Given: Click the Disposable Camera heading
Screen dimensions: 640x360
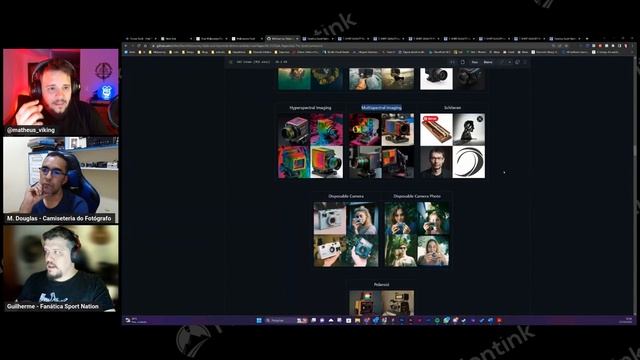Looking at the screenshot, I should pyautogui.click(x=346, y=196).
